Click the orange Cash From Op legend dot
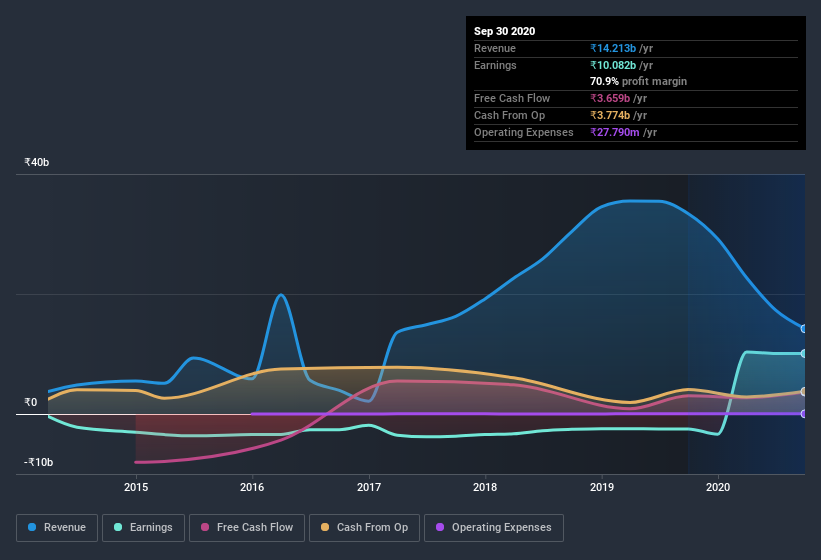 [x=325, y=527]
